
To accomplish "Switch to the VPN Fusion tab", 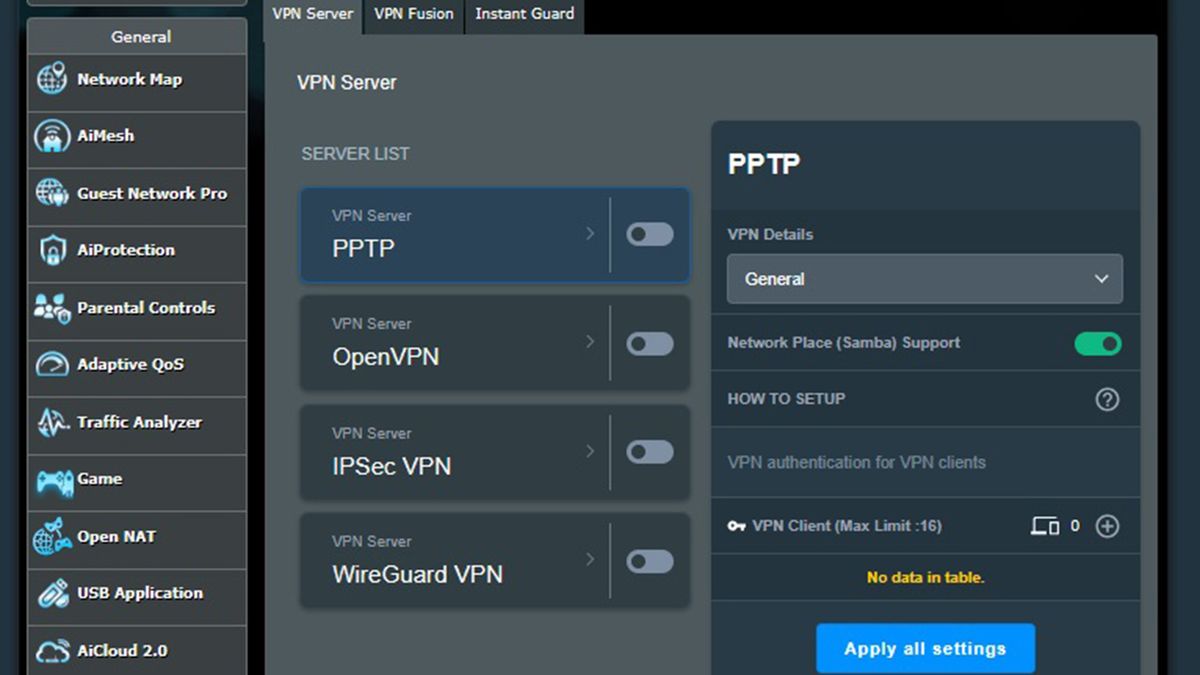I will click(414, 14).
